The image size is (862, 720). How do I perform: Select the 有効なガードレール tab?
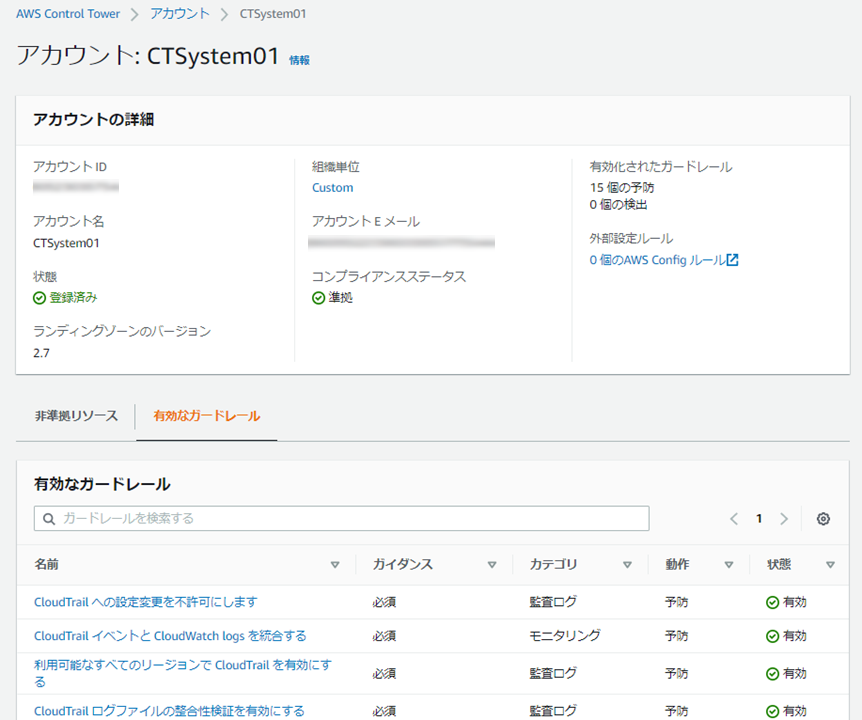[x=207, y=416]
